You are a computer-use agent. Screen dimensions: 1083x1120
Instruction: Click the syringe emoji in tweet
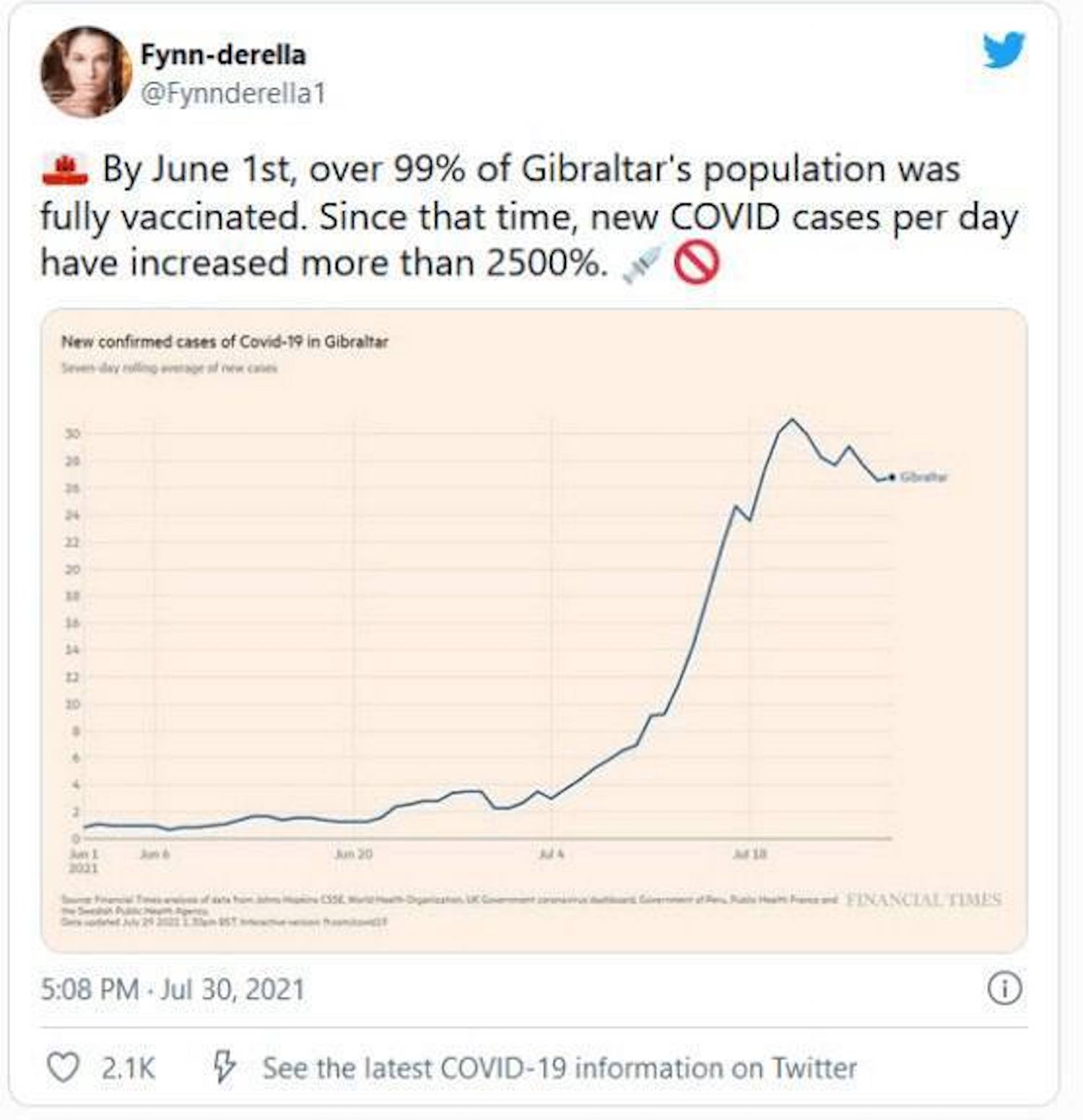[x=640, y=264]
